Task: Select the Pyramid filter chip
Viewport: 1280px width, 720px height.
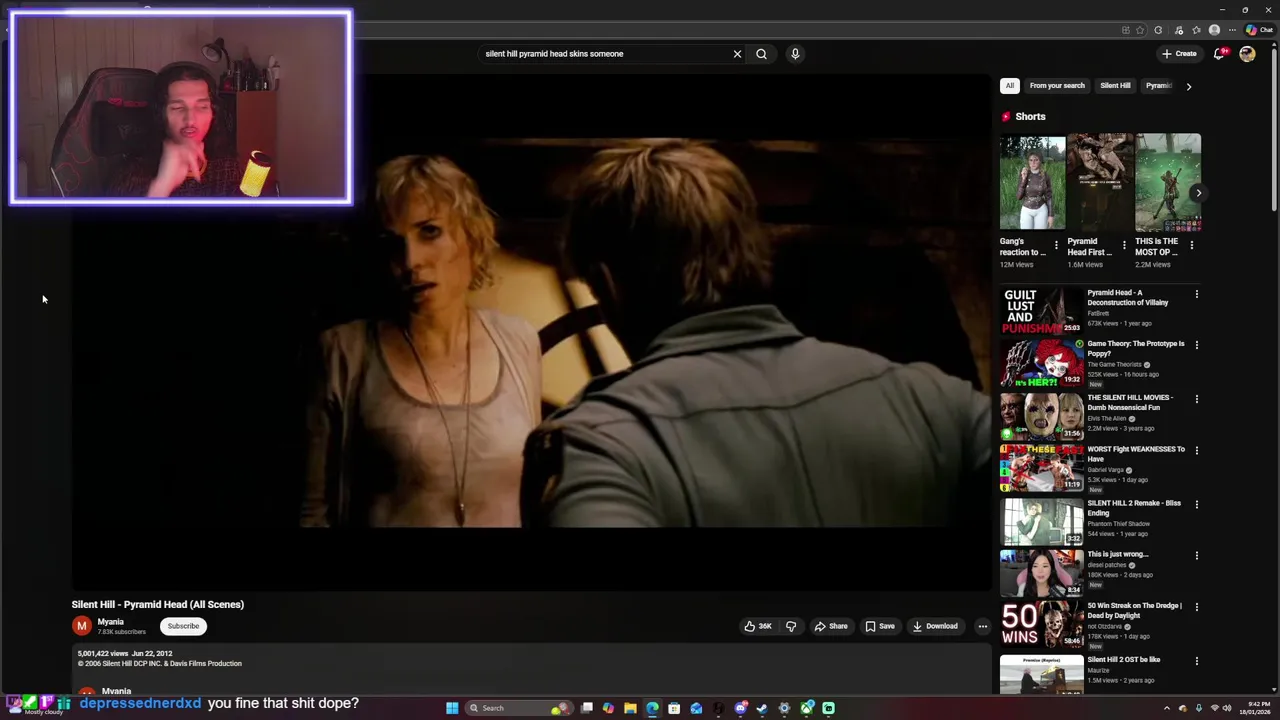Action: pos(1158,86)
